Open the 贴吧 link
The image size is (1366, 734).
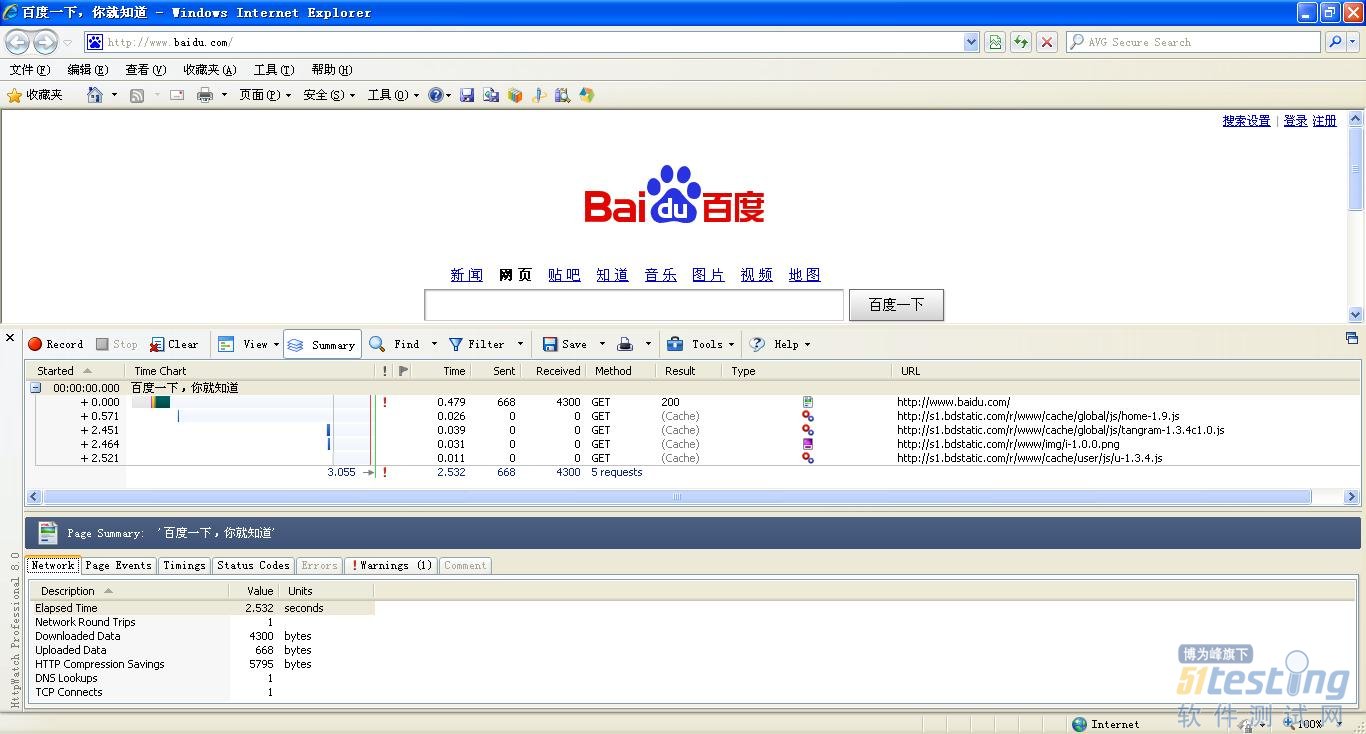pyautogui.click(x=564, y=275)
